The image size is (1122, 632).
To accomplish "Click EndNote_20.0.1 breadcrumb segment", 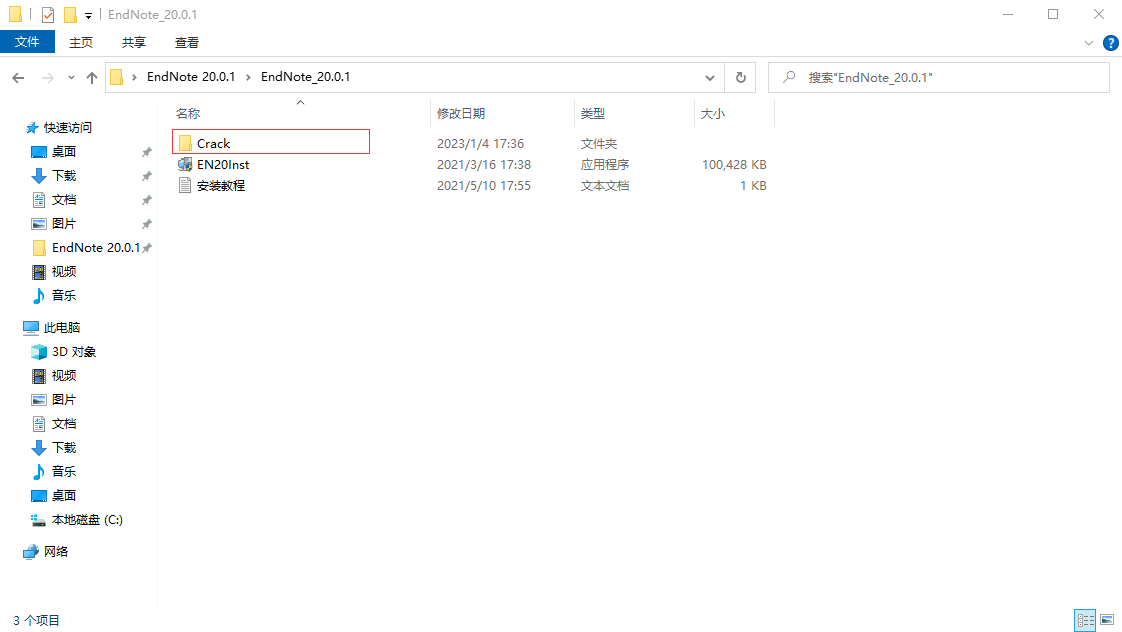I will 306,77.
